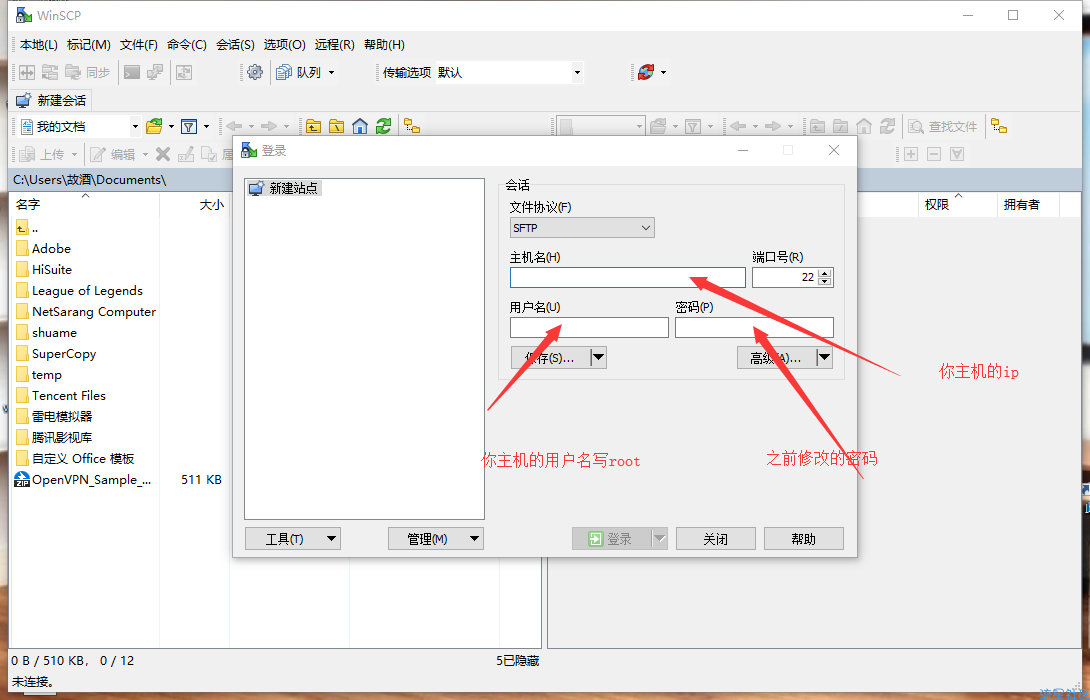Open the transfer settings 默认 dropdown
The height and width of the screenshot is (700, 1090).
(577, 72)
